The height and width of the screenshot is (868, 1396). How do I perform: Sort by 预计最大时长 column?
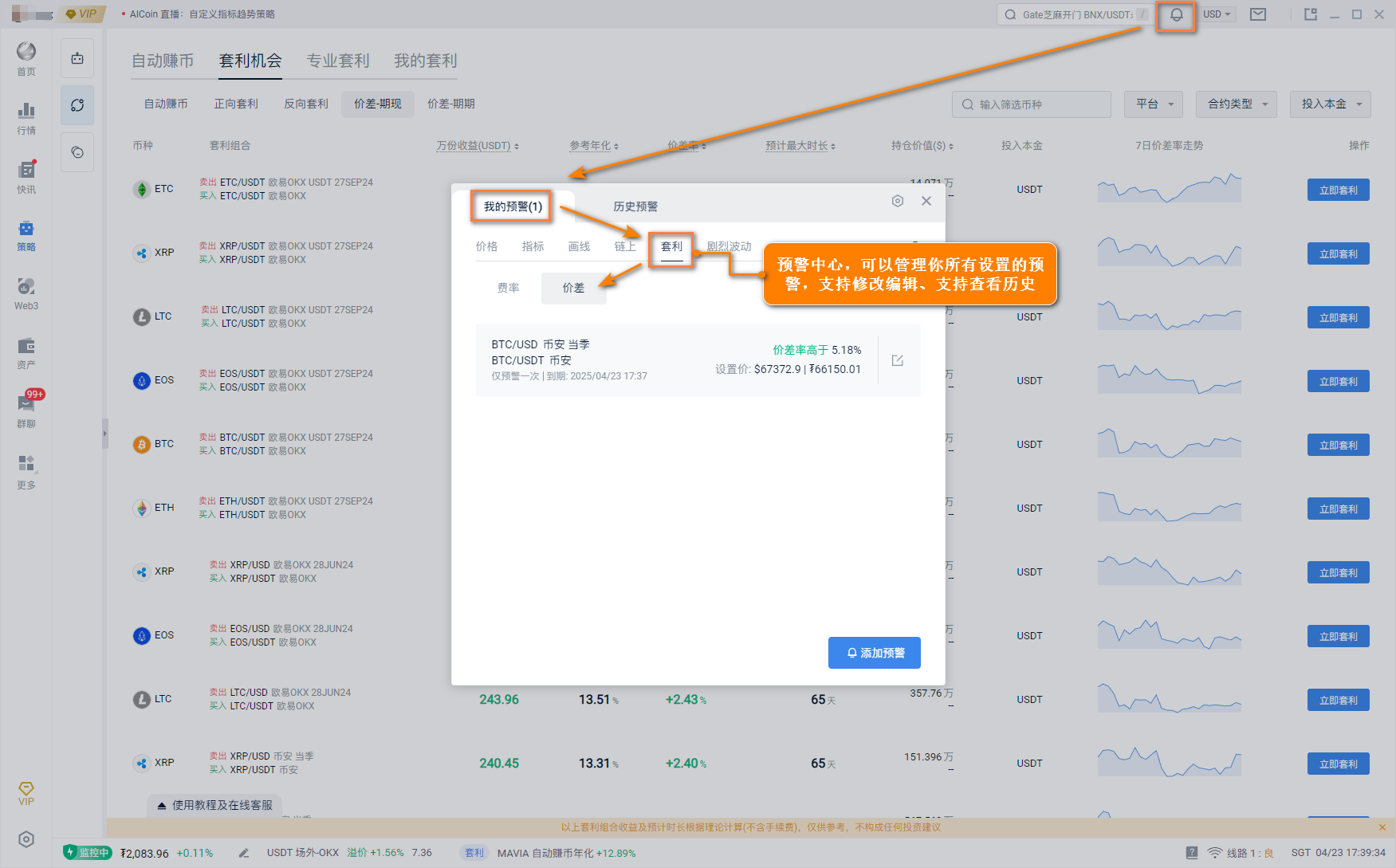tap(800, 146)
